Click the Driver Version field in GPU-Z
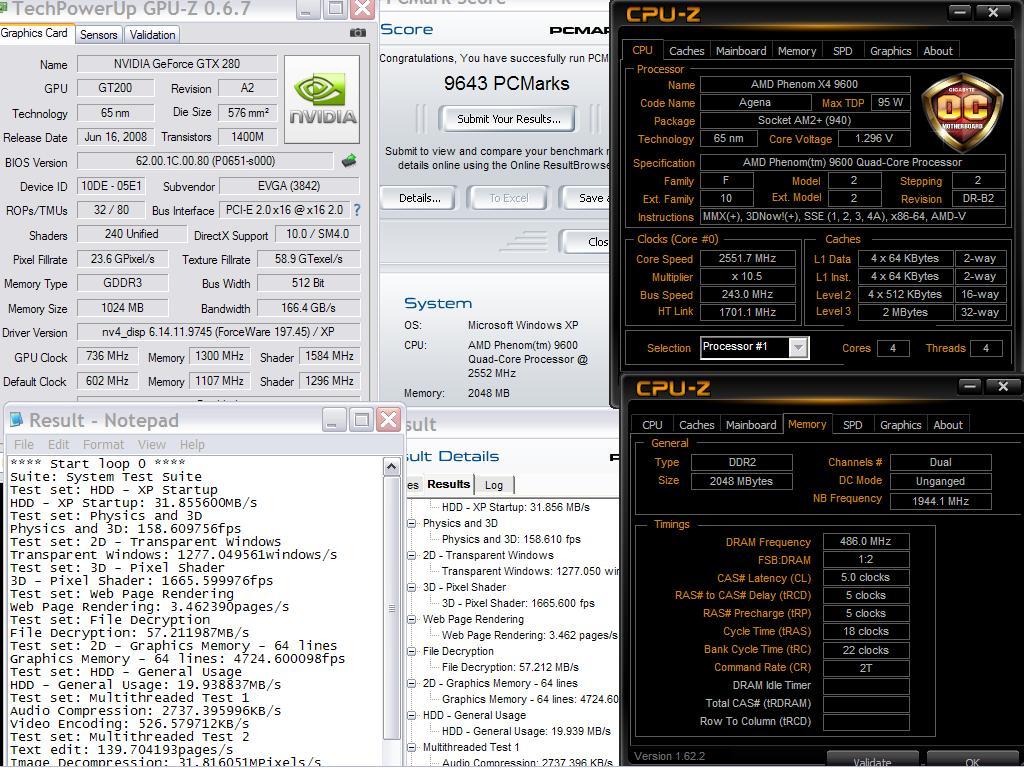Viewport: 1024px width, 768px height. 218,332
